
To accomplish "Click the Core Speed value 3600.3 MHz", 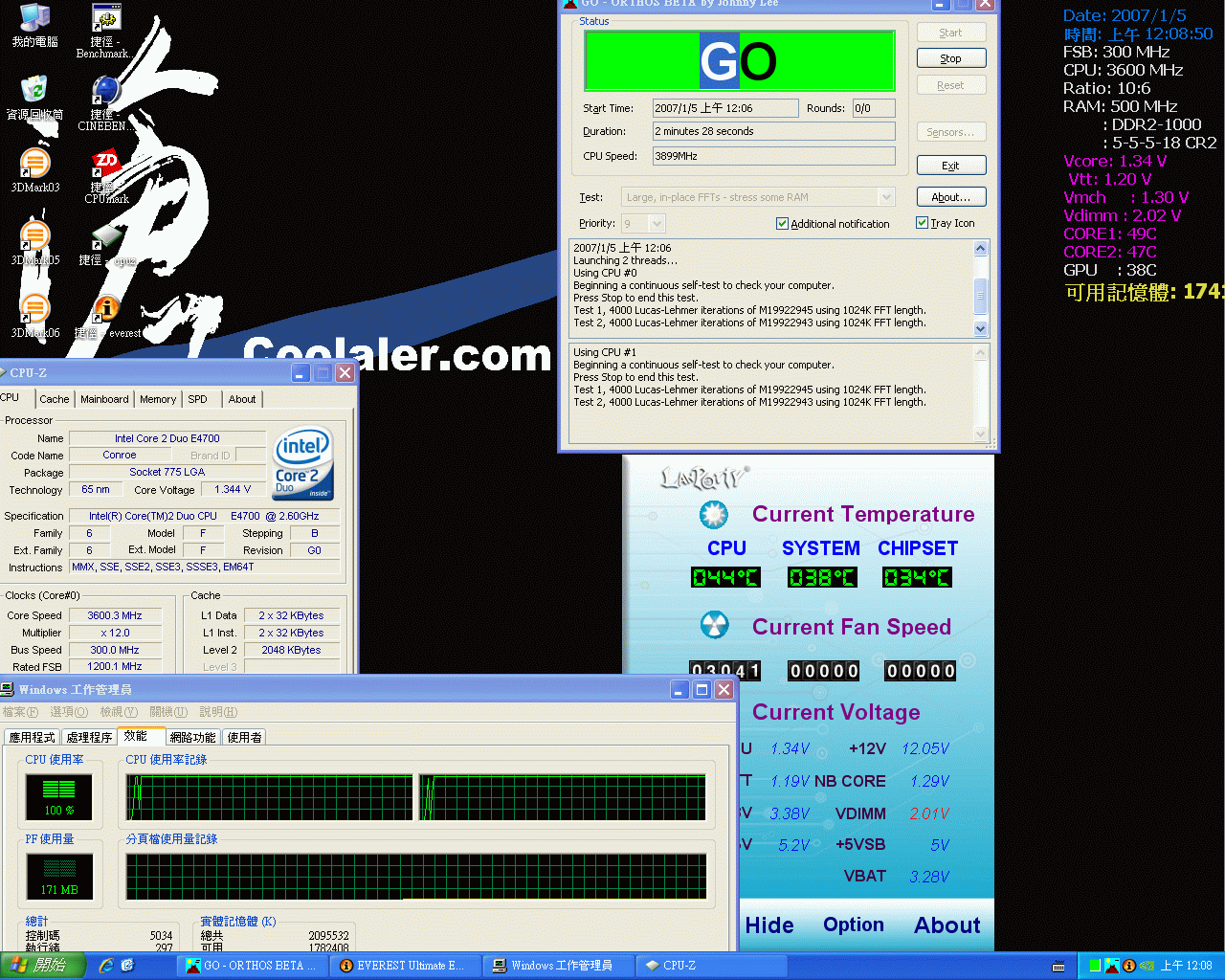I will 115,615.
